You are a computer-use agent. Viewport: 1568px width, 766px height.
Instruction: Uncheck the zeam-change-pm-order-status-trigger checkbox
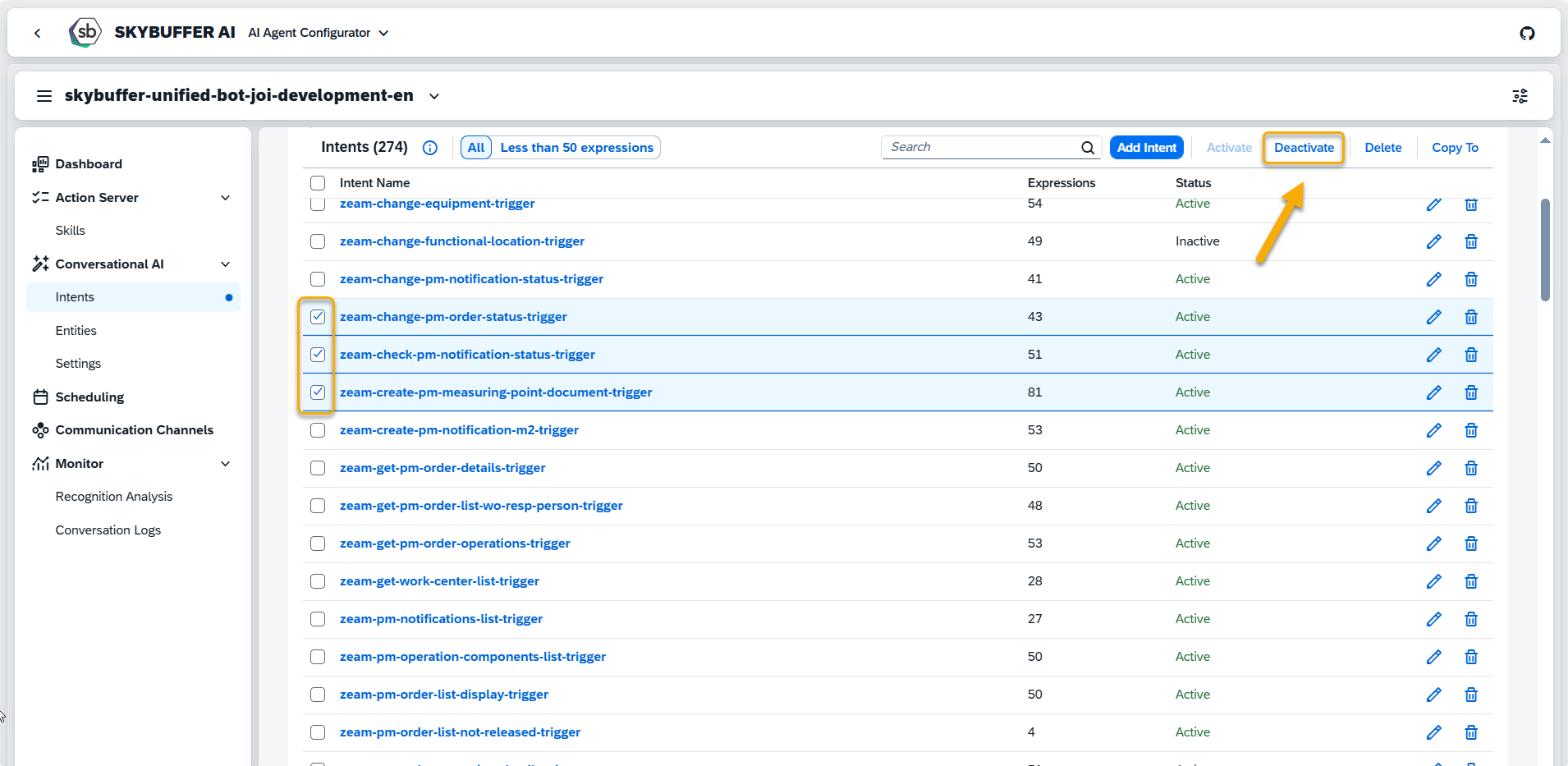318,317
